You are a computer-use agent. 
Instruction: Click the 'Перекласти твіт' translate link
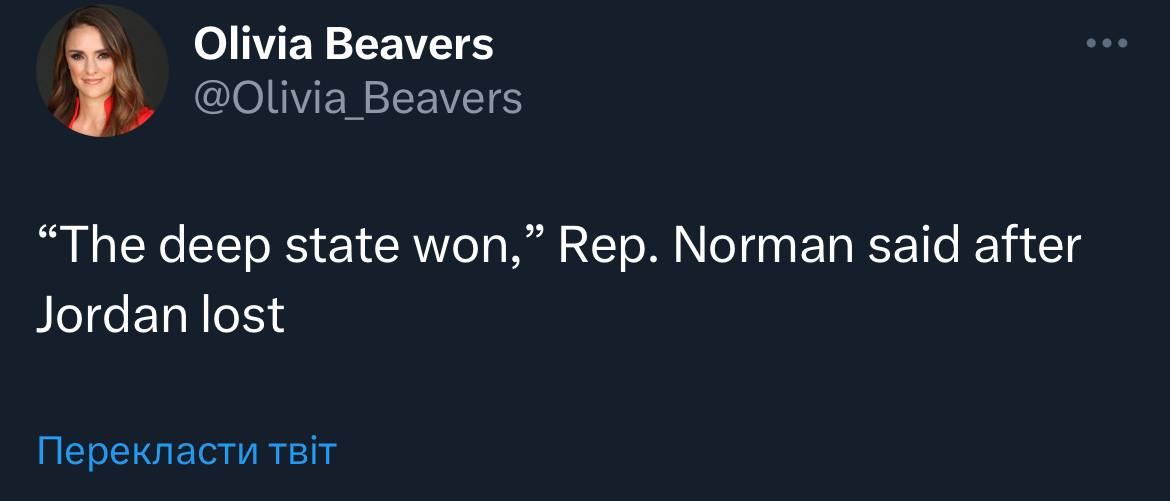pyautogui.click(x=187, y=451)
